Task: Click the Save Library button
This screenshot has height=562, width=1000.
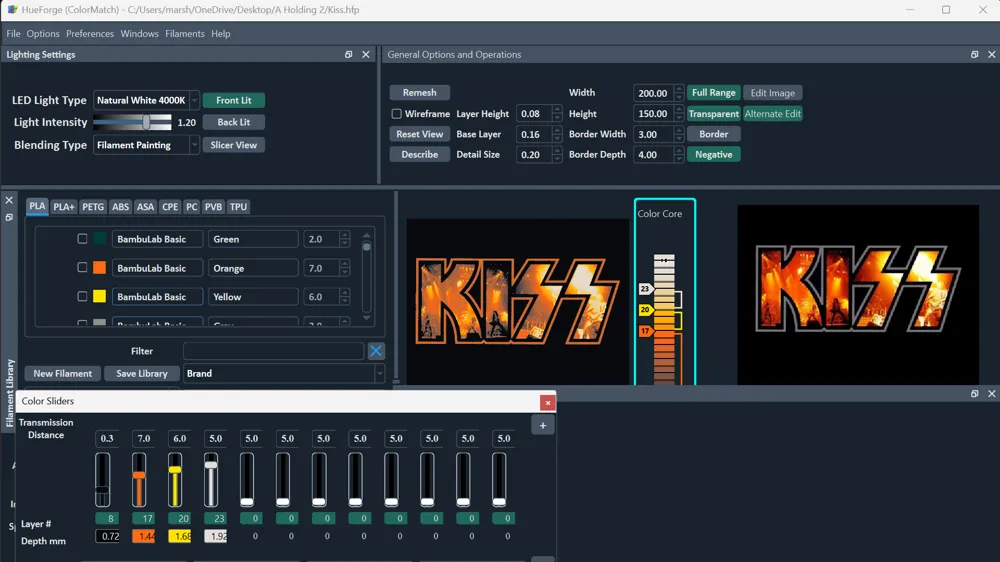Action: (x=142, y=373)
